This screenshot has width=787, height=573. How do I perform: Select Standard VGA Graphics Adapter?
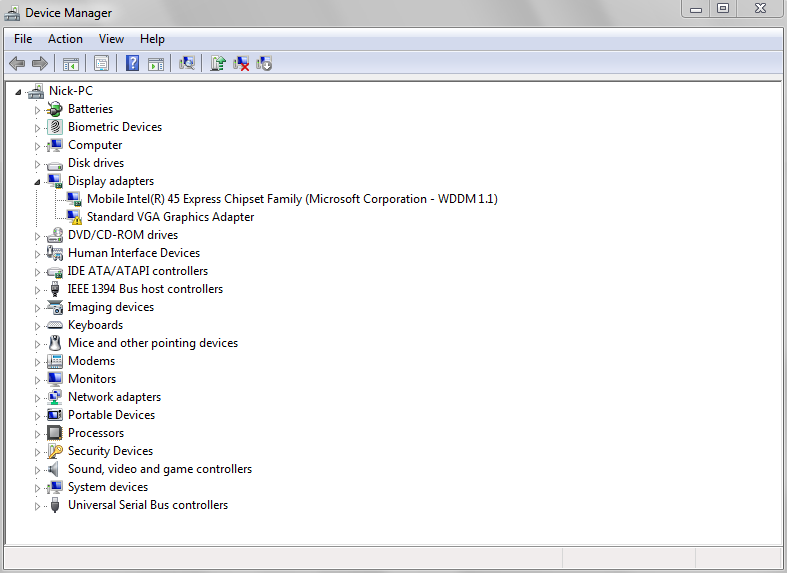tap(171, 217)
